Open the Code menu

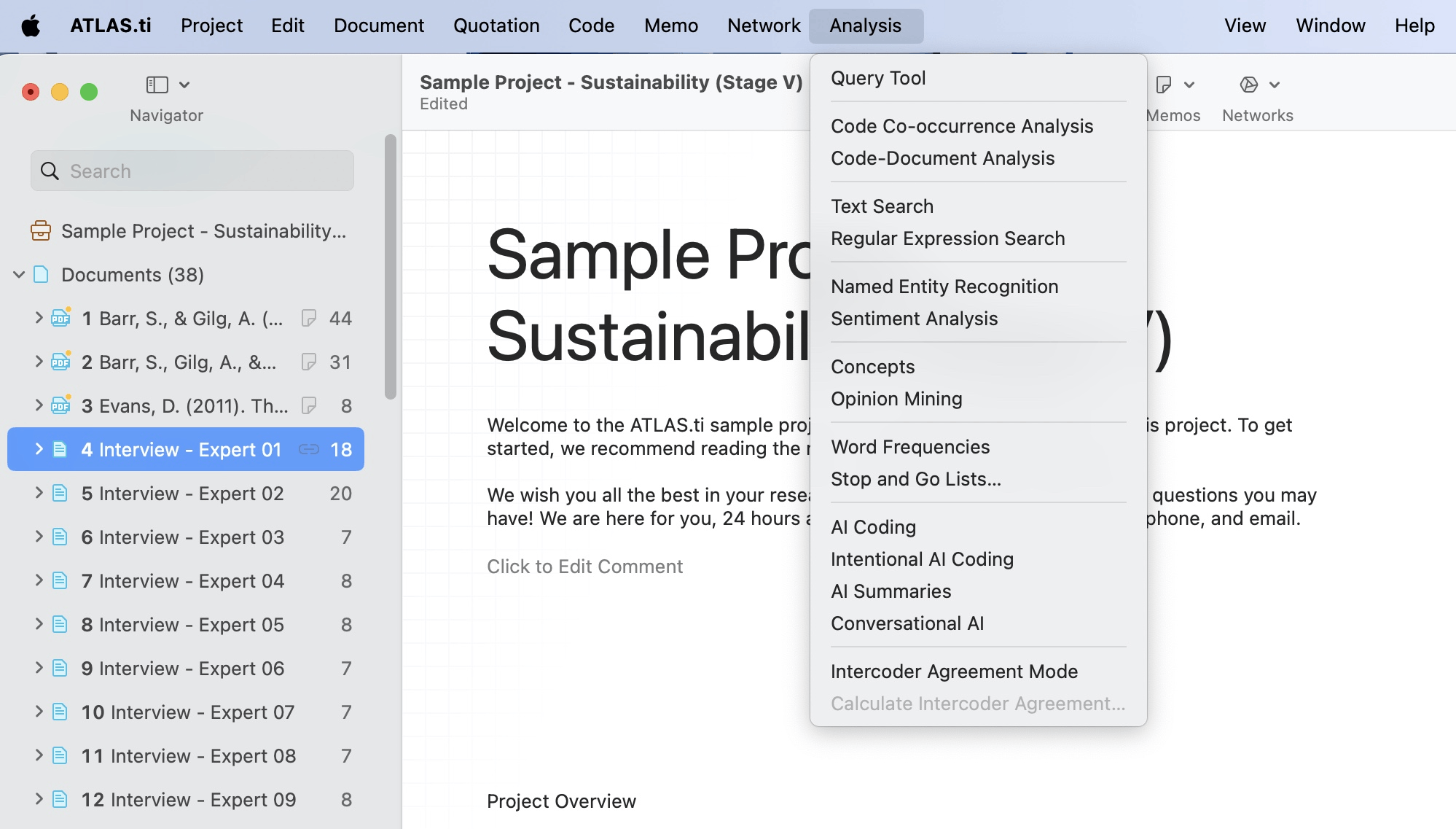[591, 26]
